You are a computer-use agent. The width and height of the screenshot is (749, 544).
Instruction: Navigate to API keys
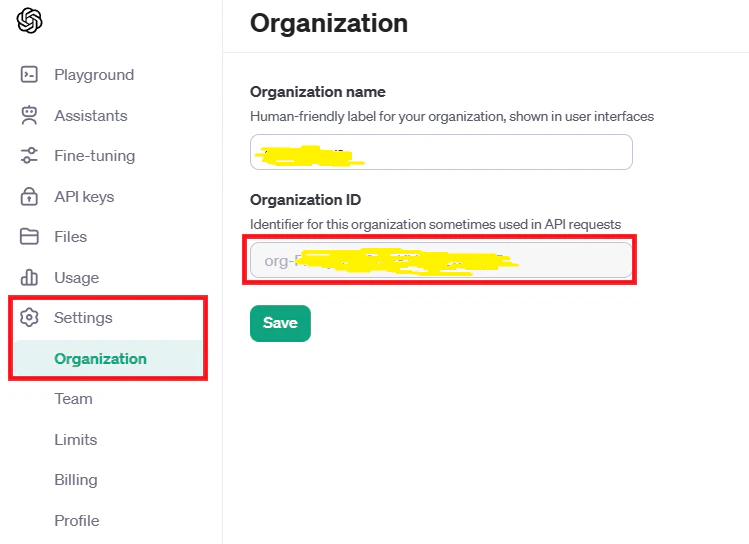[84, 196]
